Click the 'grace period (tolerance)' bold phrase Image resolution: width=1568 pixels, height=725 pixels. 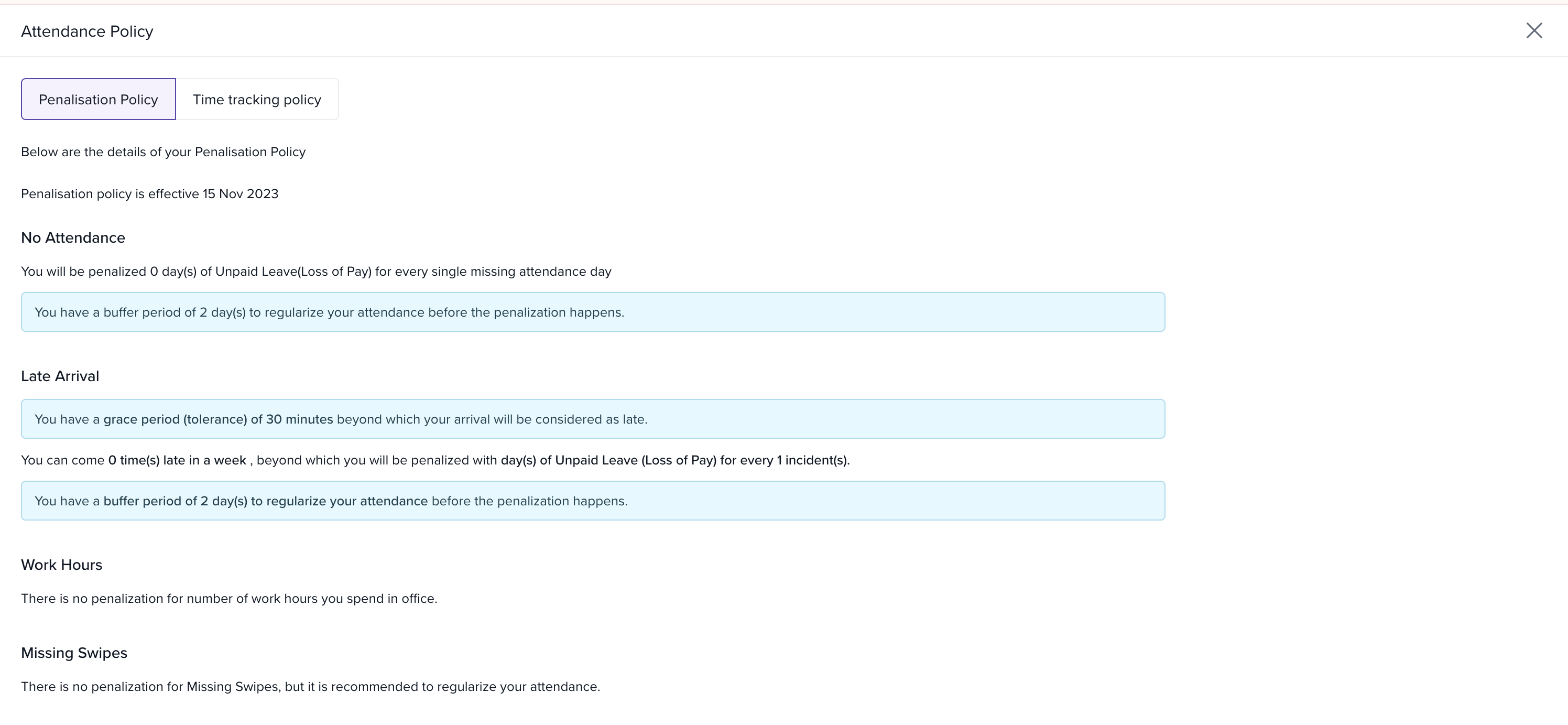(175, 419)
